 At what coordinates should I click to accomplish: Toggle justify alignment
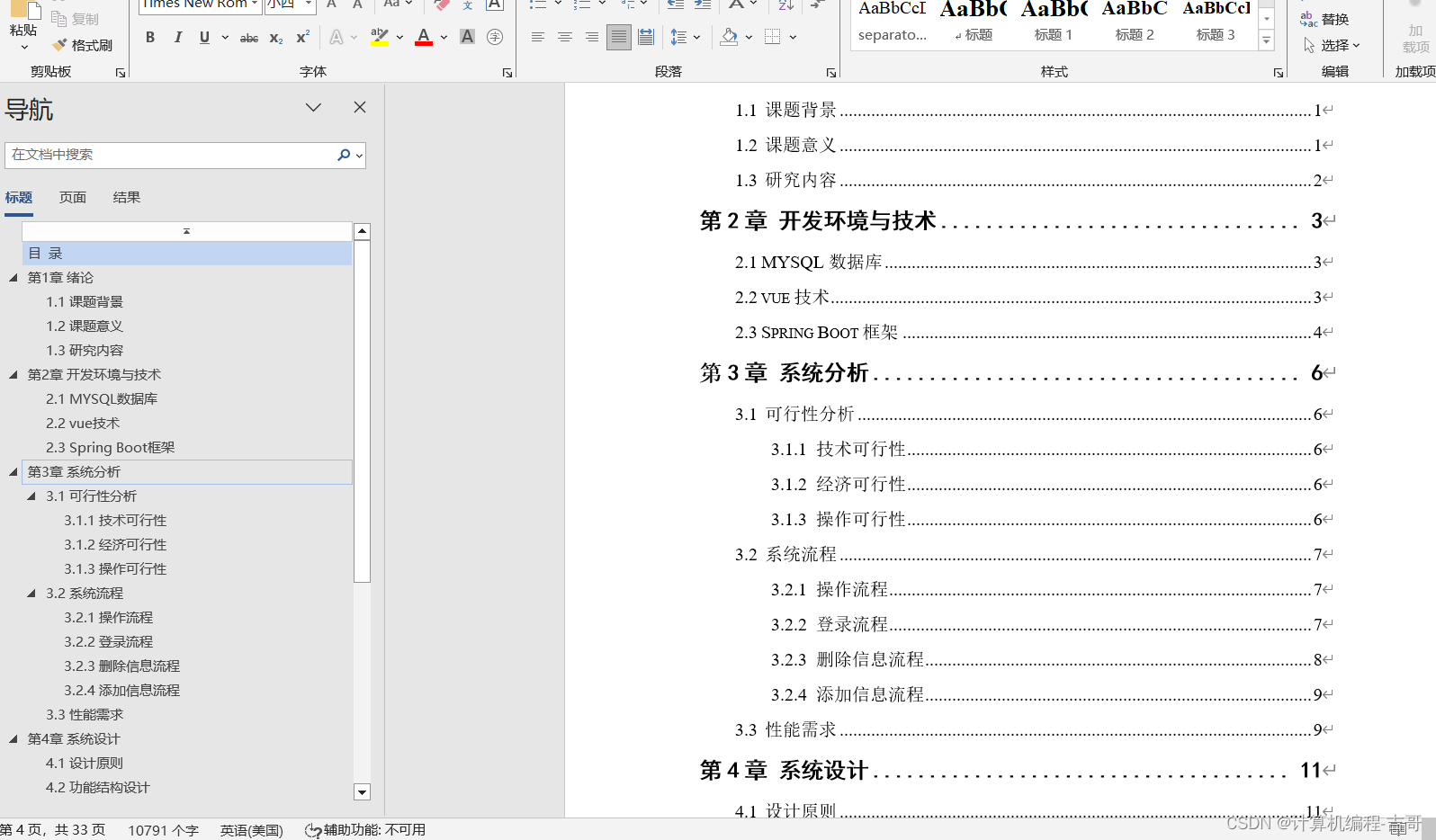tap(618, 37)
